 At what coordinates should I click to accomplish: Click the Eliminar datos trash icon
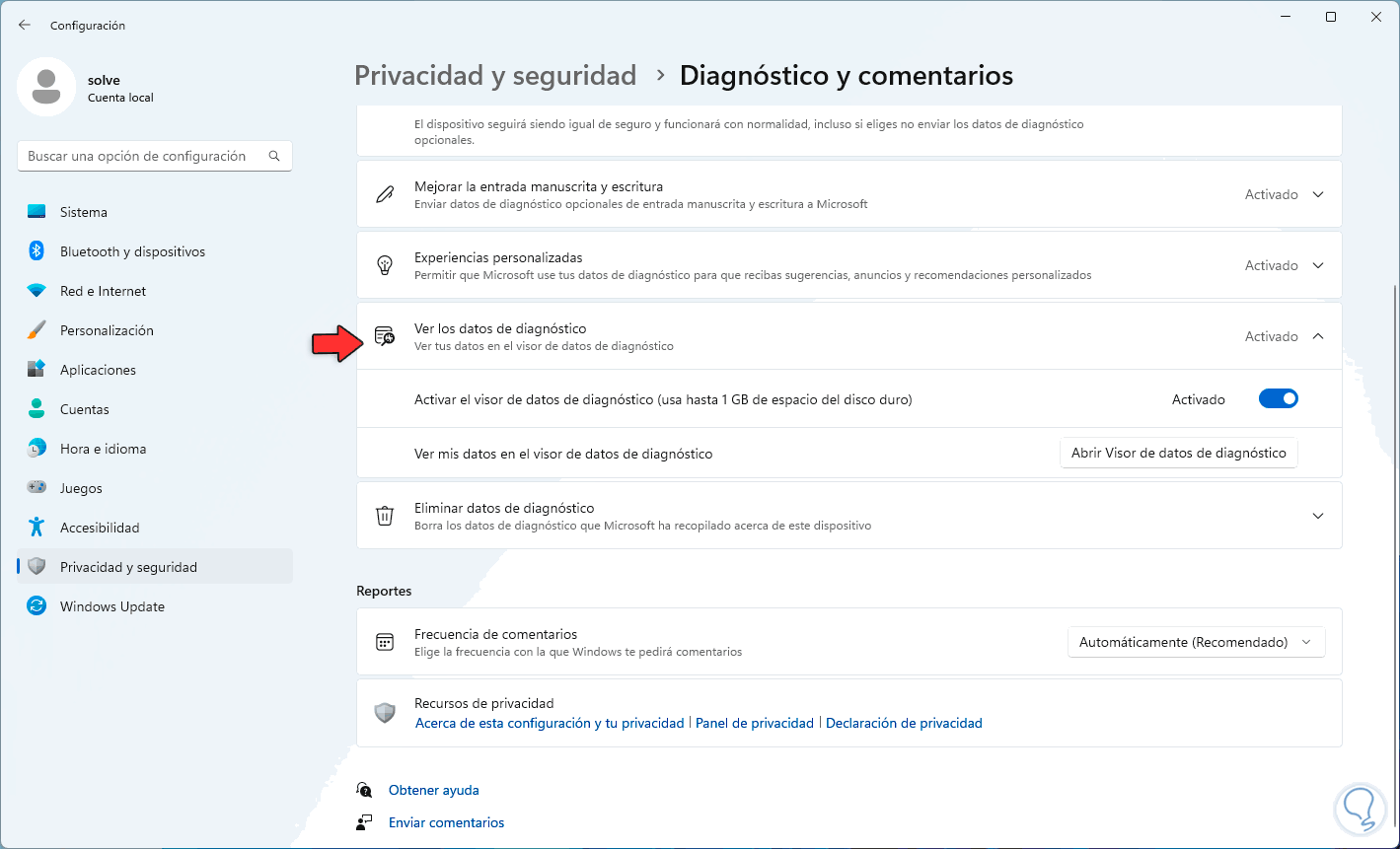(385, 516)
